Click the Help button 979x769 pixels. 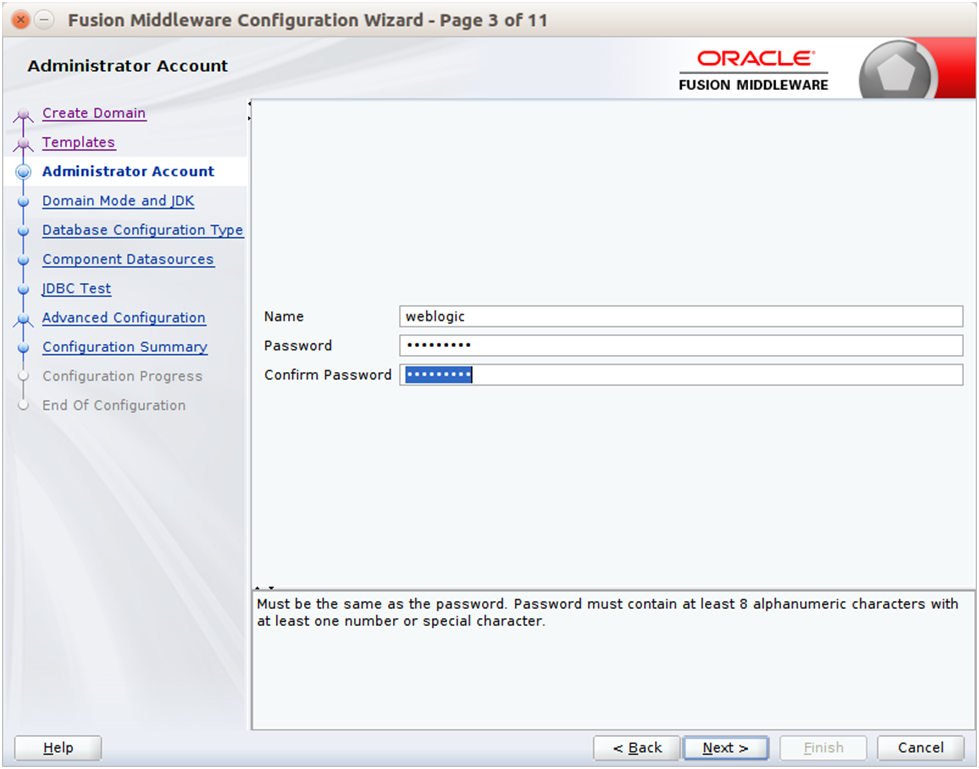pos(58,748)
